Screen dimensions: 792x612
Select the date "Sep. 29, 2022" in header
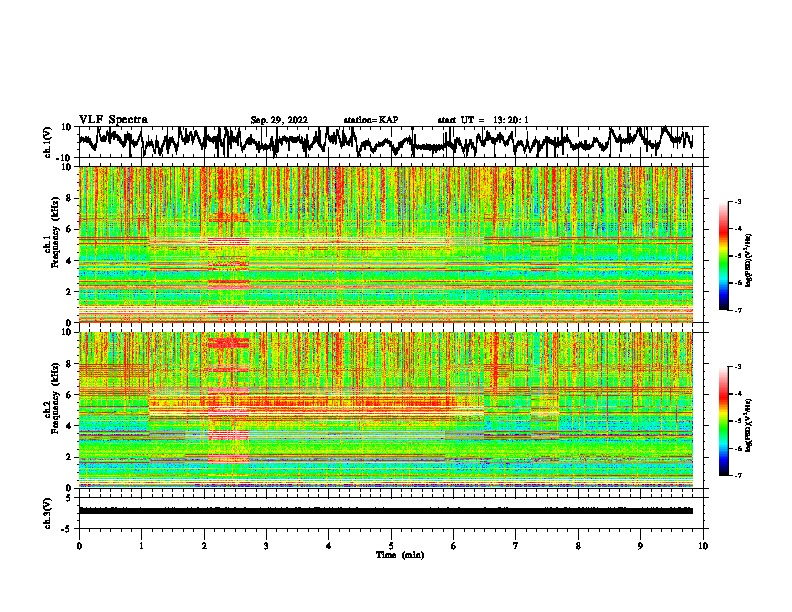pyautogui.click(x=279, y=120)
